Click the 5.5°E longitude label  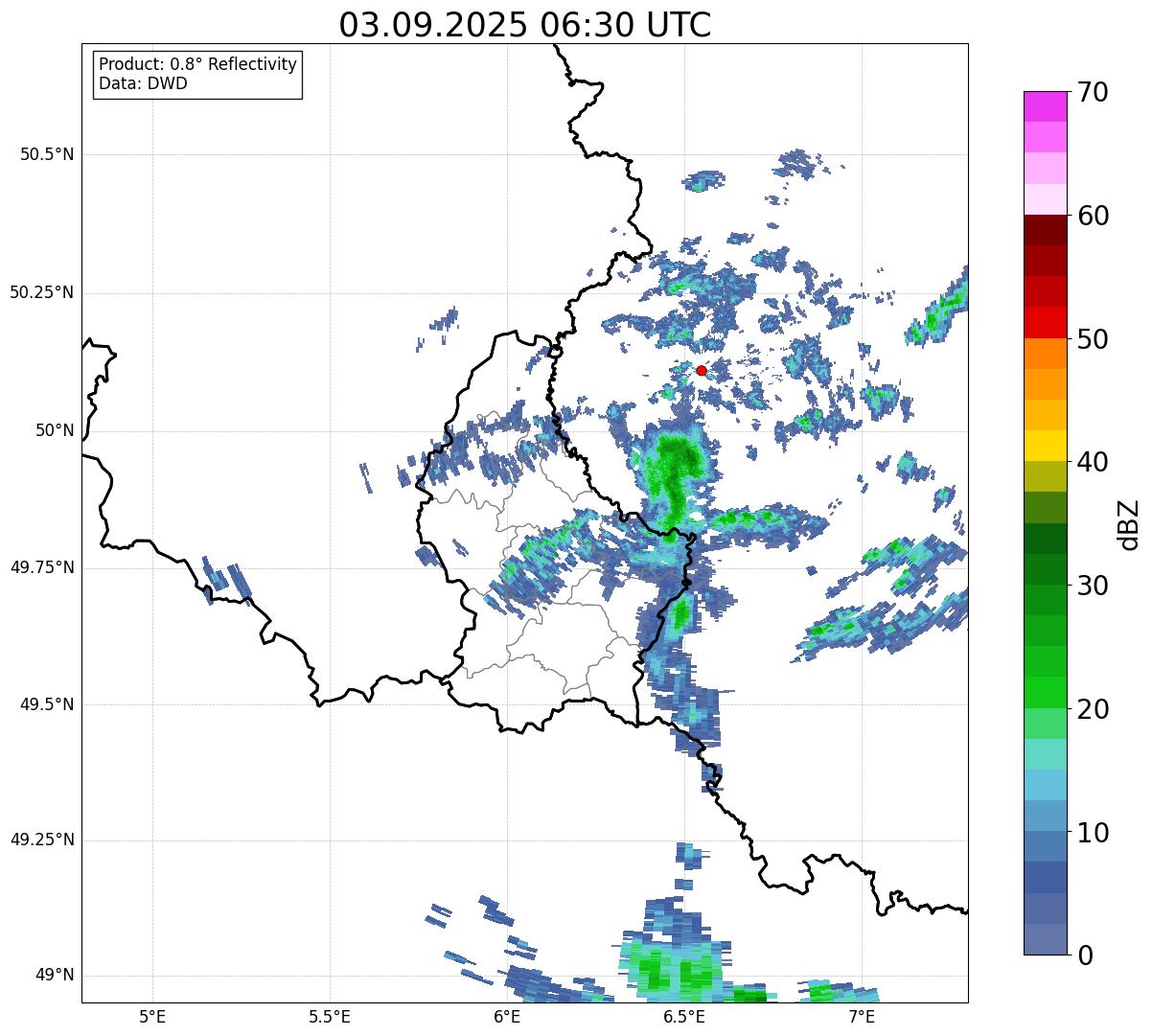pos(330,1016)
